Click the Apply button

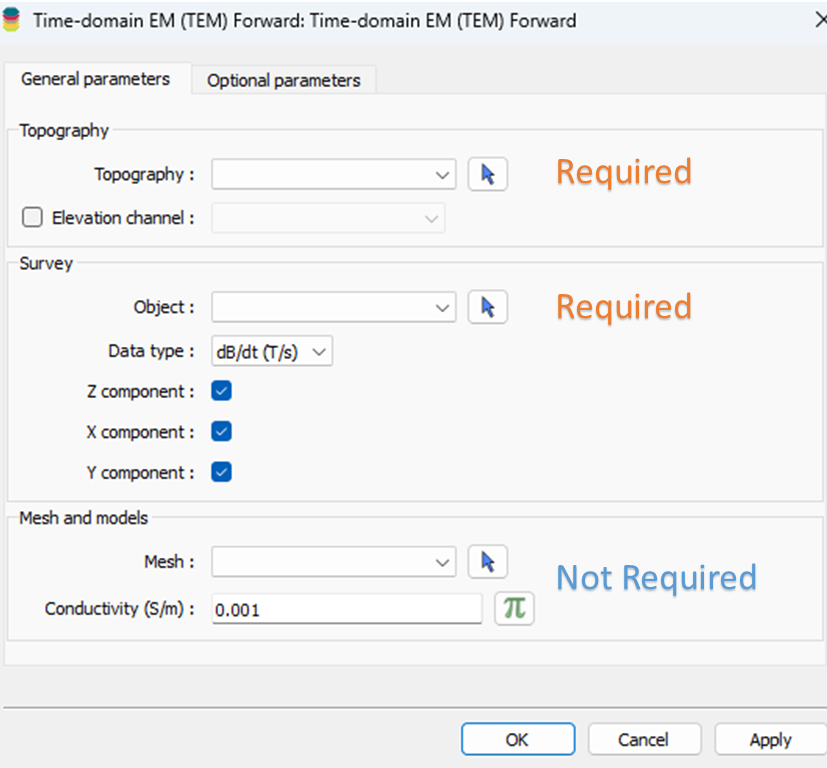point(770,740)
